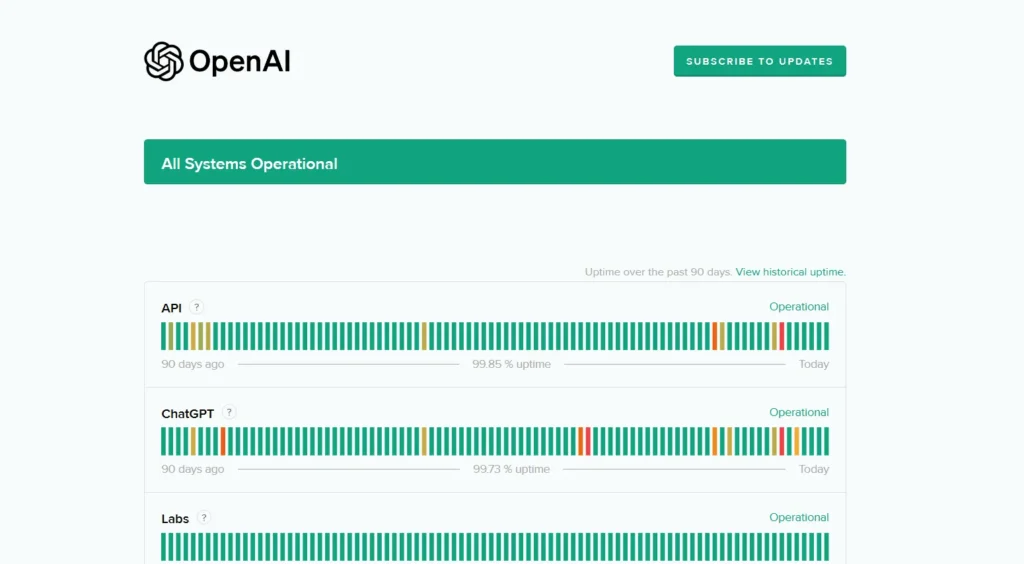1024x564 pixels.
Task: Click 'Uptime over the past 90 days' text
Action: [x=658, y=272]
